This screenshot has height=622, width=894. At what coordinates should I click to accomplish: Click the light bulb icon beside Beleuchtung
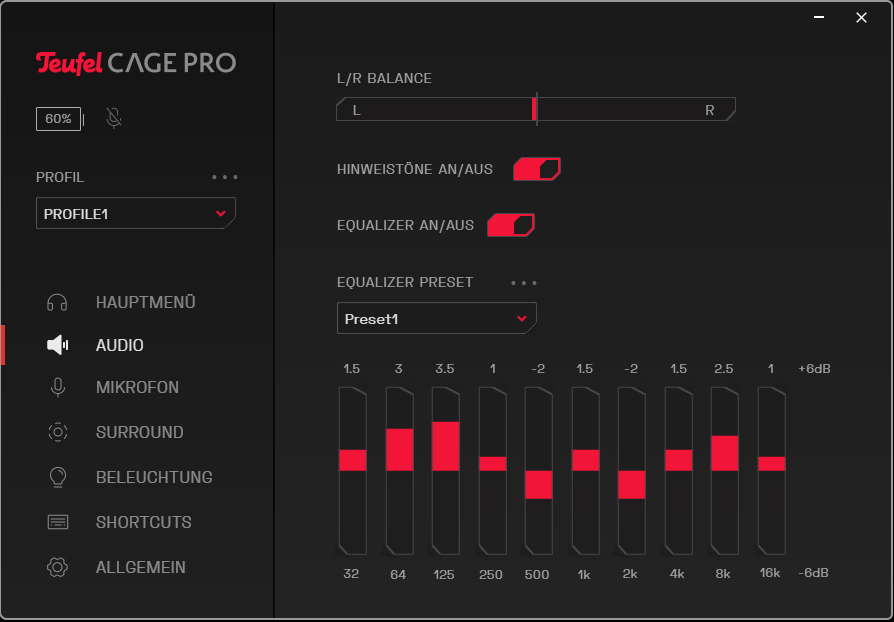[x=58, y=477]
